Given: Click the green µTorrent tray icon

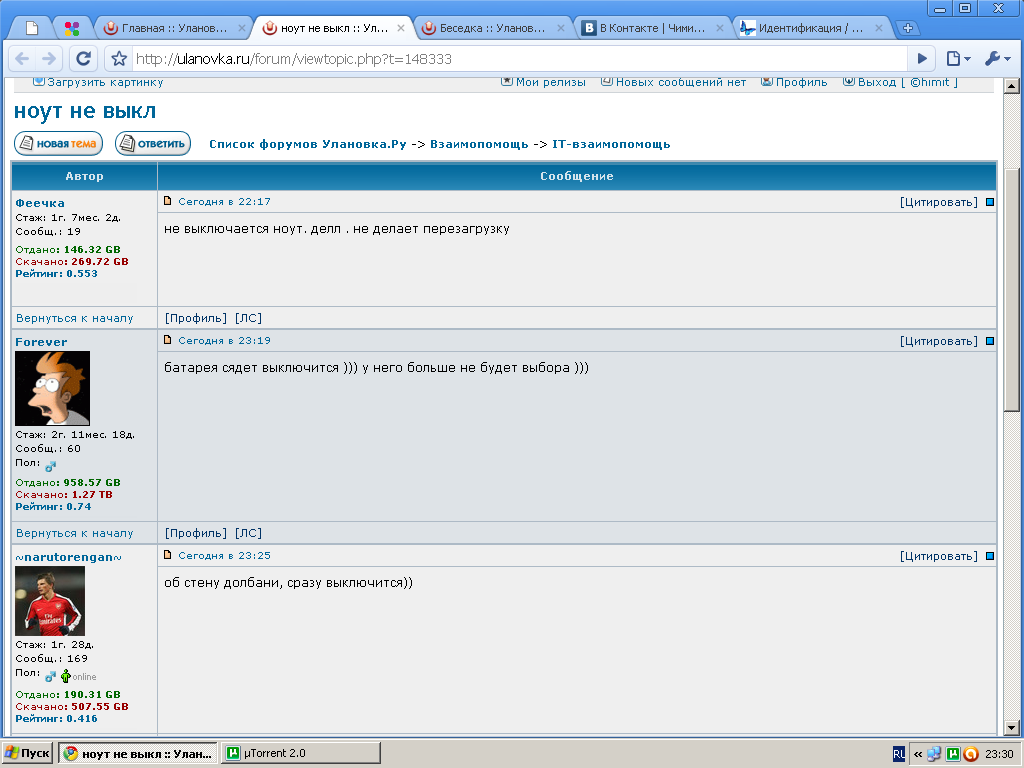Looking at the screenshot, I should pyautogui.click(x=953, y=754).
